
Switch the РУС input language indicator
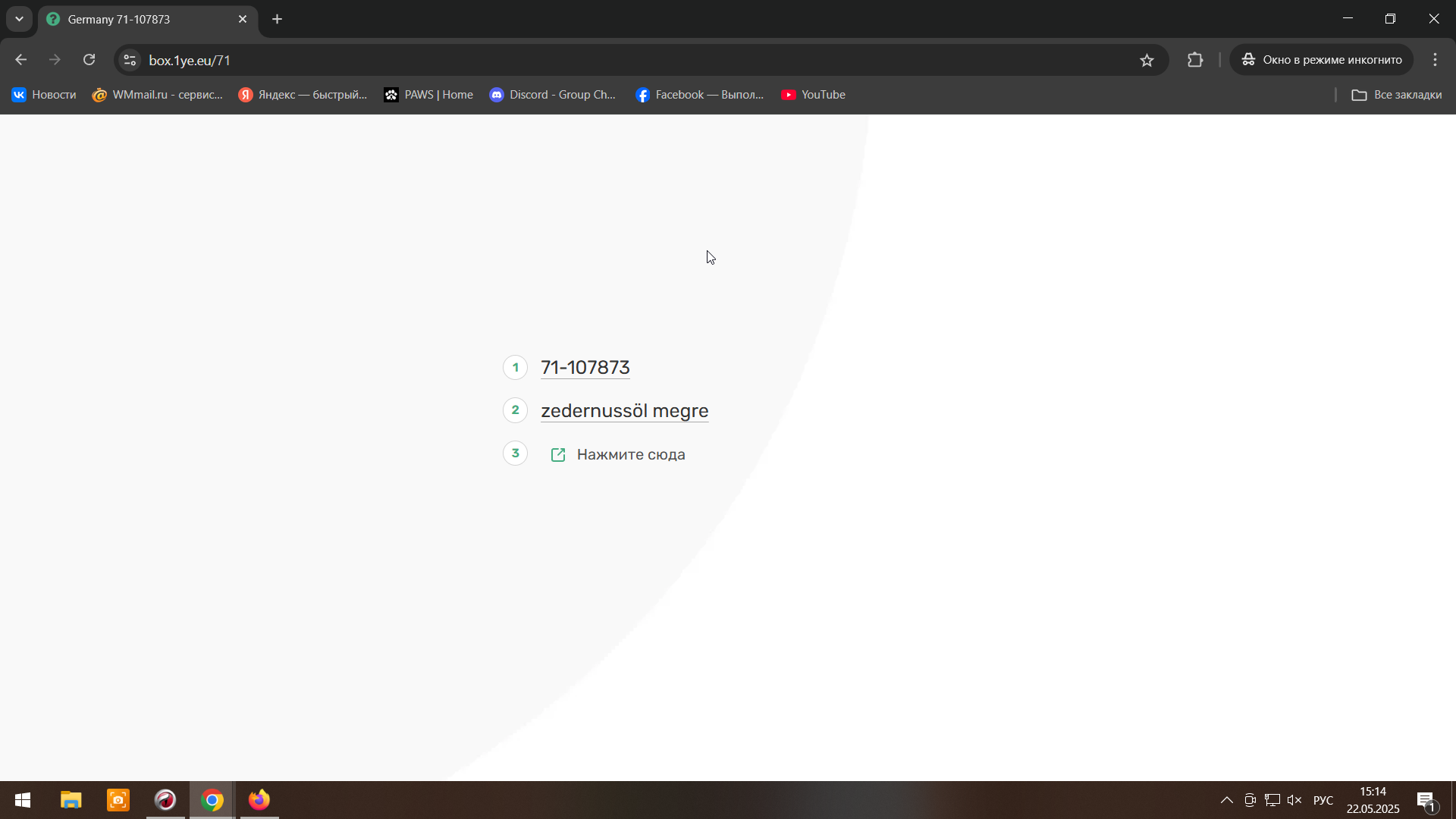coord(1323,800)
